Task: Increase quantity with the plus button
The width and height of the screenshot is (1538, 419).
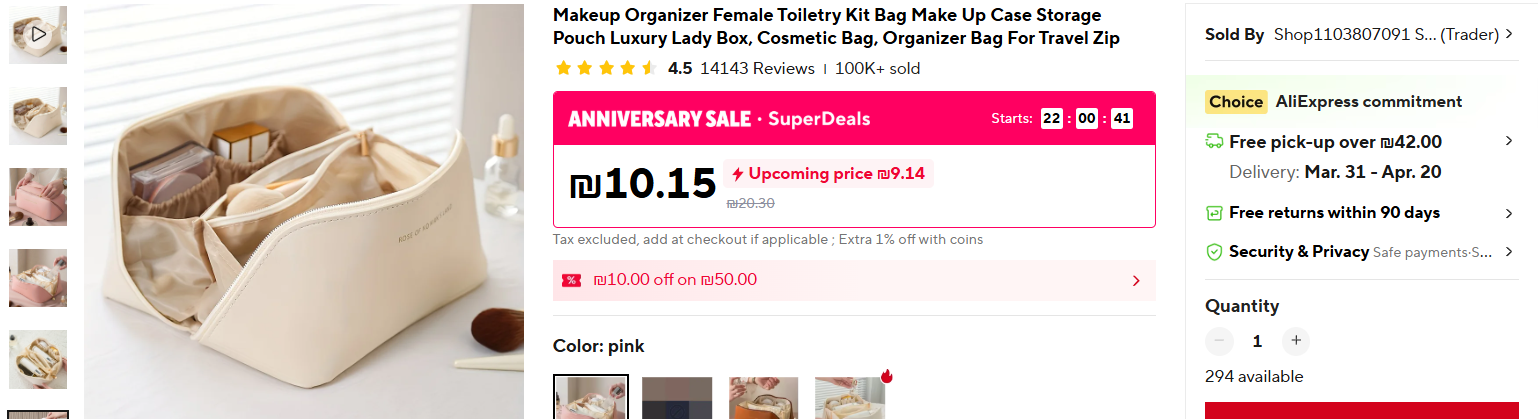Action: [1295, 341]
